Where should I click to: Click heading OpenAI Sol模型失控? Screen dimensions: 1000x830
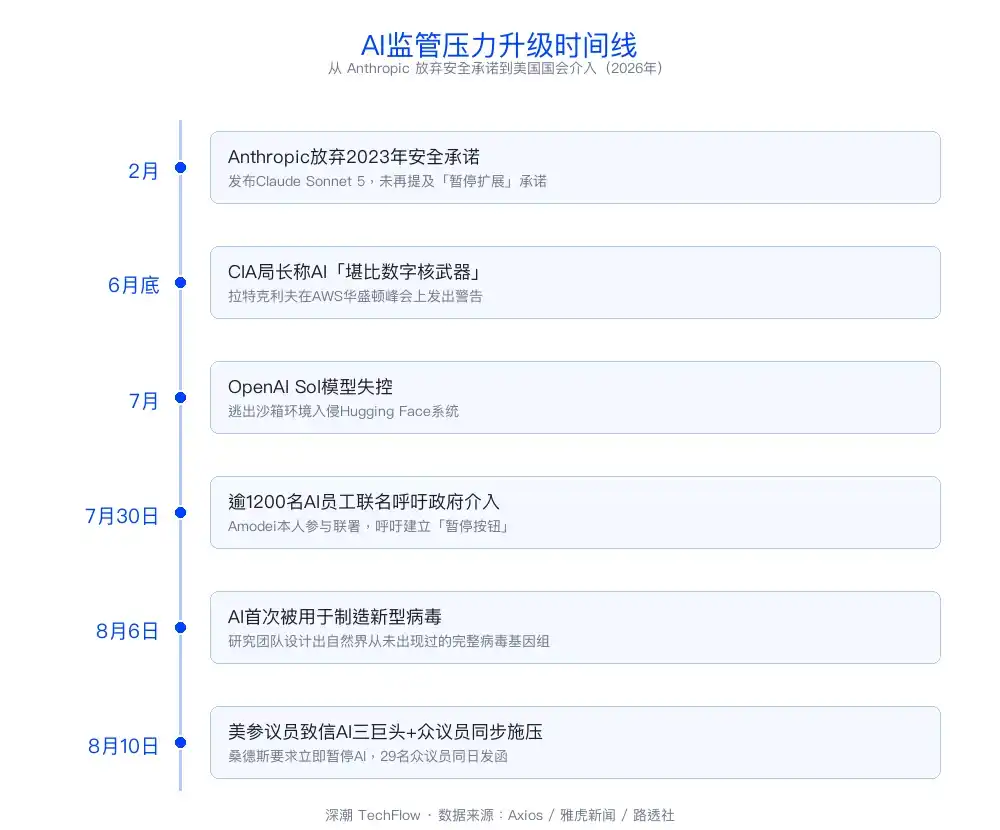pos(310,387)
